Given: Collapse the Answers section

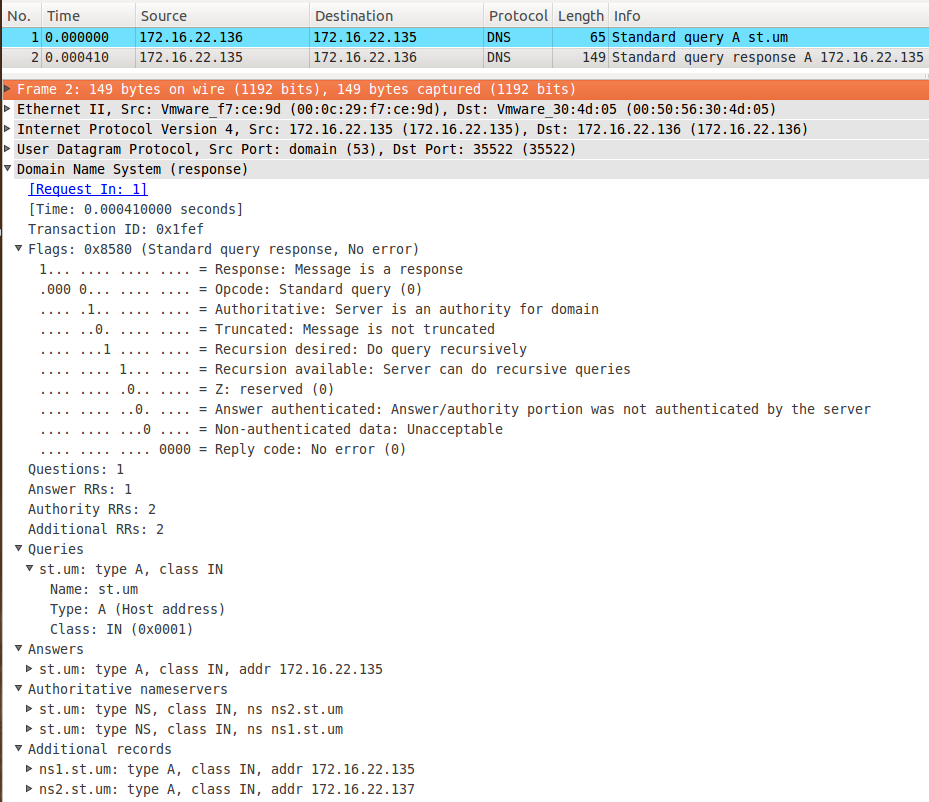Looking at the screenshot, I should point(18,649).
